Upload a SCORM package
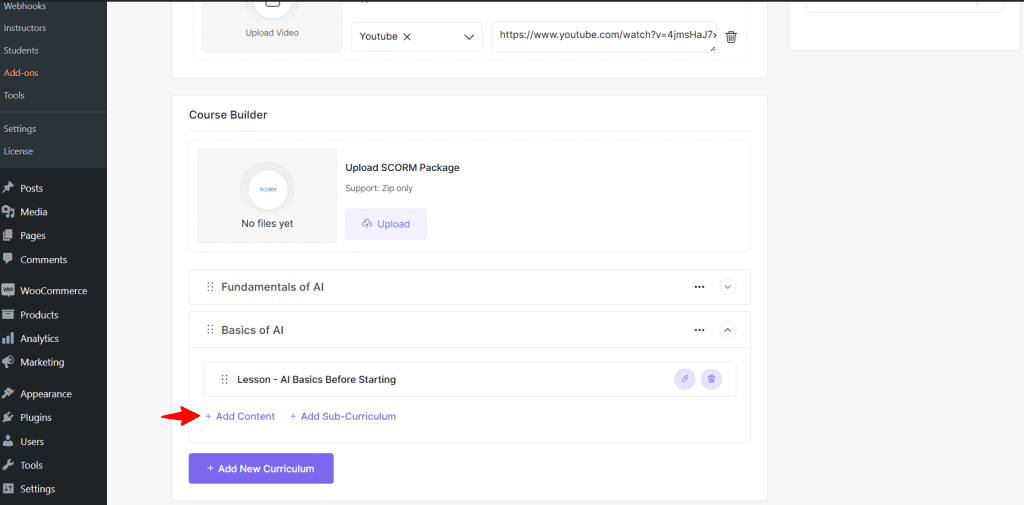This screenshot has width=1024, height=505. (386, 224)
